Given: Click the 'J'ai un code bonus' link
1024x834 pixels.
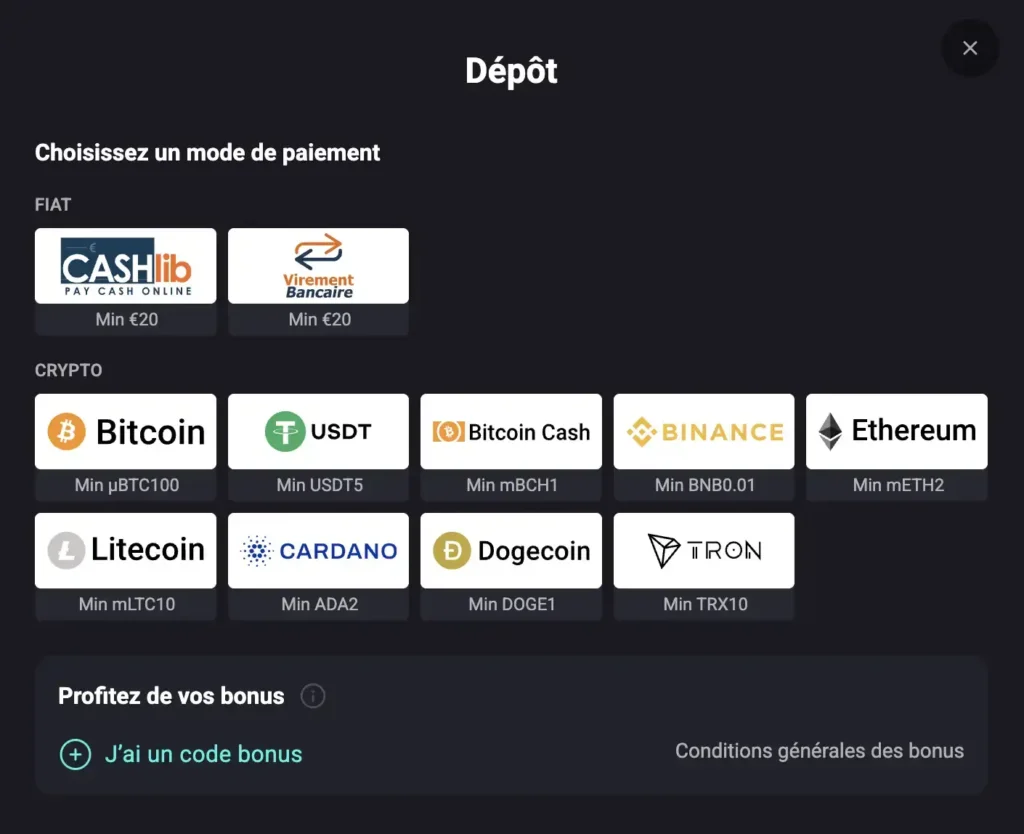Looking at the screenshot, I should click(203, 755).
